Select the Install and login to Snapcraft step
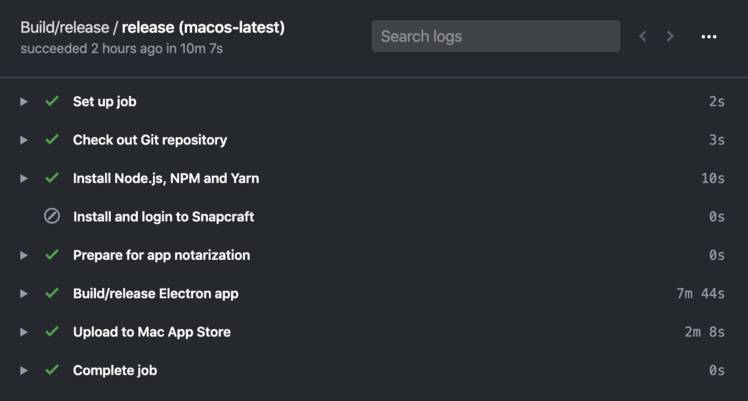 coord(372,216)
